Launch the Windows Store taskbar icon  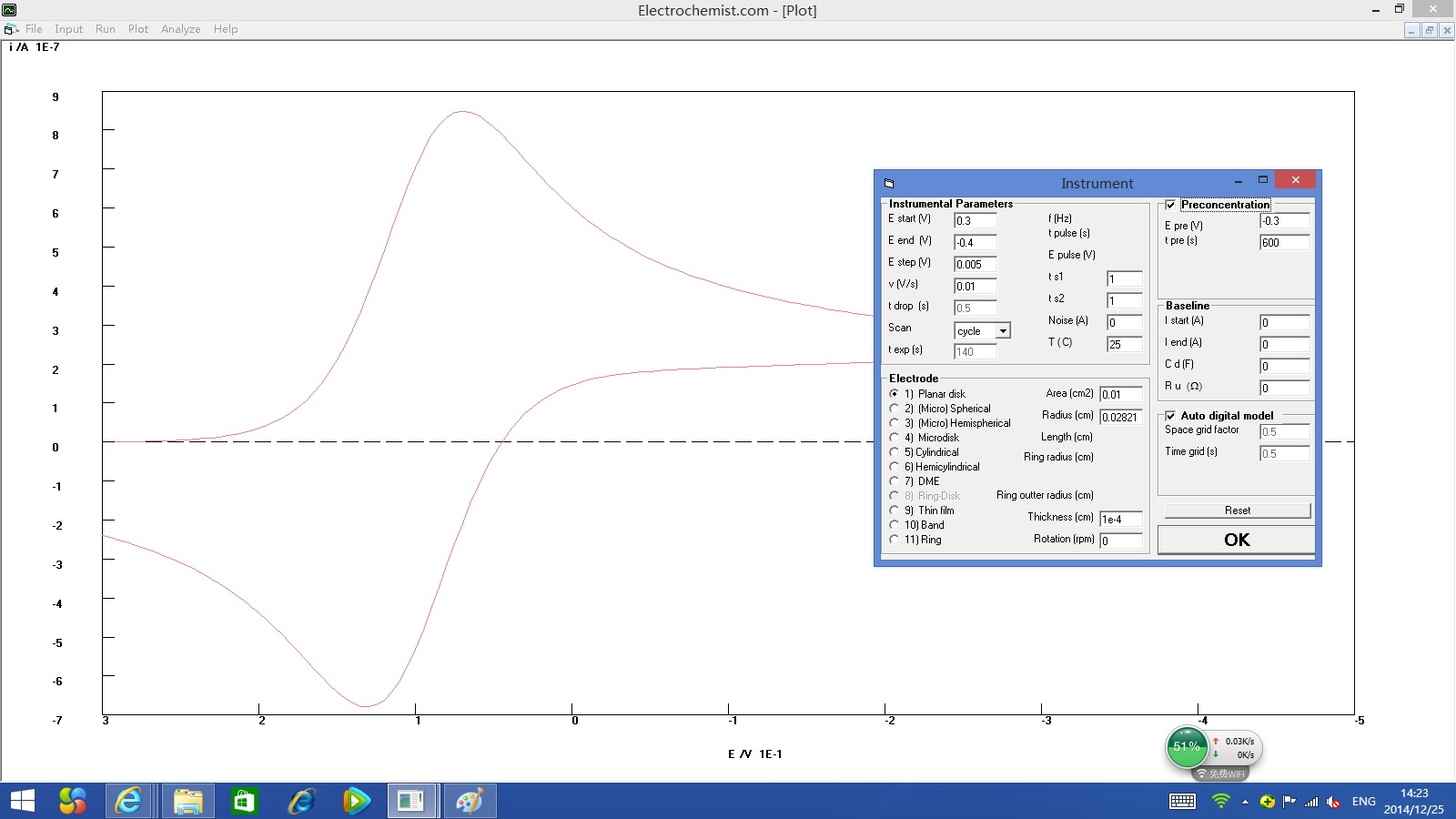click(x=244, y=801)
